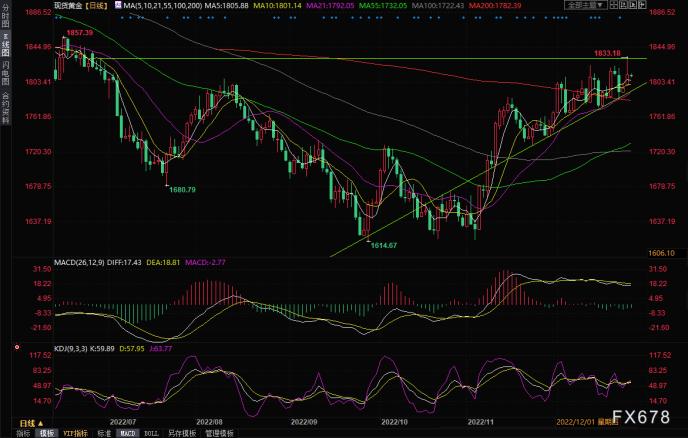The image size is (688, 438).
Task: Choose the MACD template button
Action: coord(128,433)
